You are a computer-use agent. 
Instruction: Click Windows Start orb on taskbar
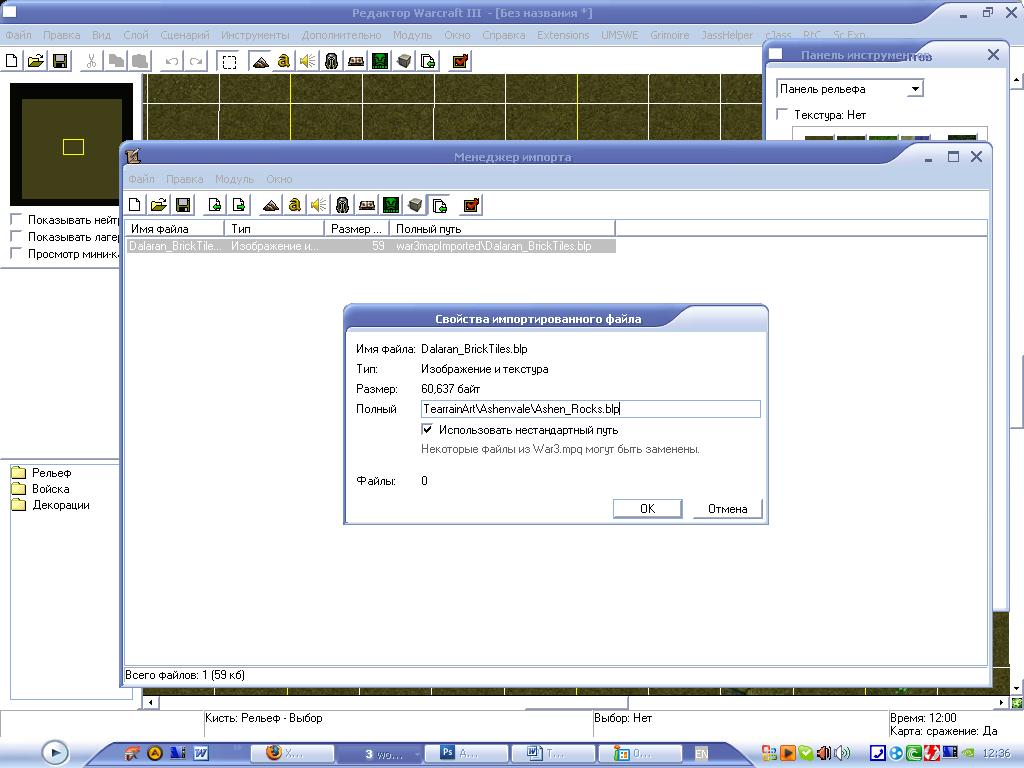click(x=55, y=753)
